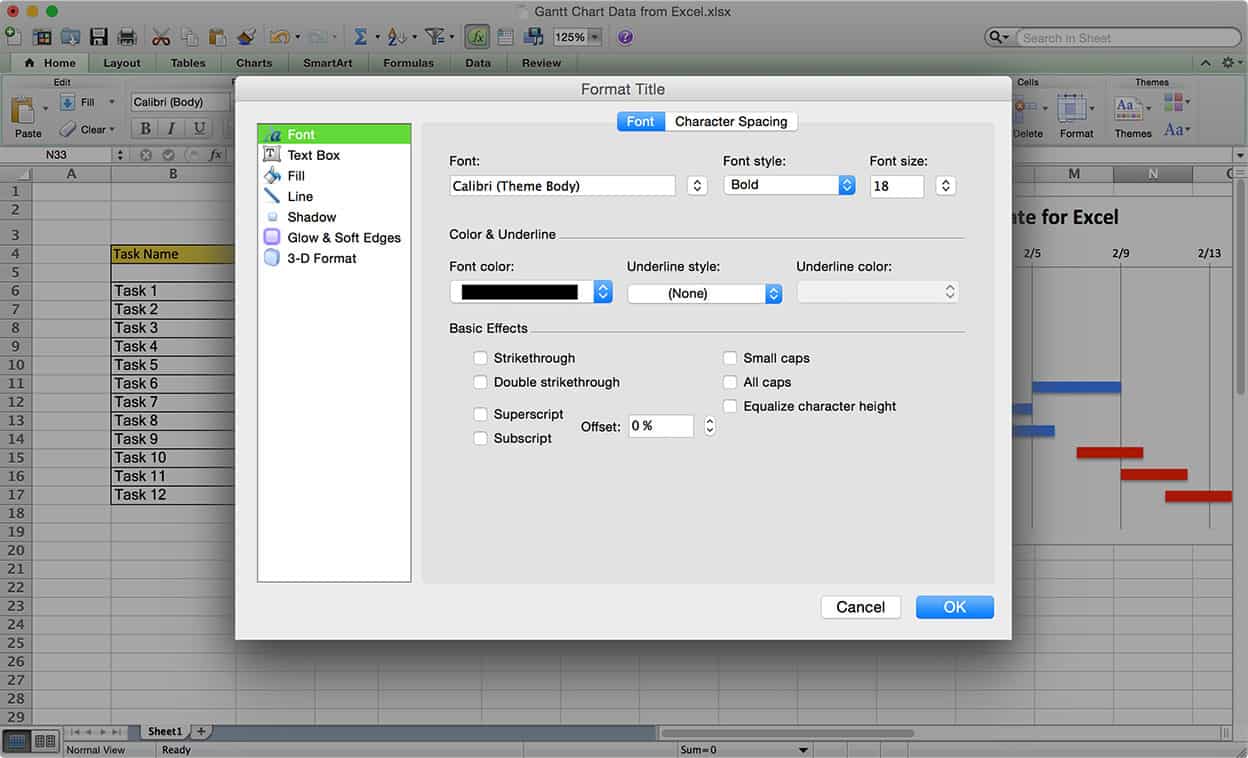Viewport: 1248px width, 758px height.
Task: Click the Font size input field
Action: point(896,186)
